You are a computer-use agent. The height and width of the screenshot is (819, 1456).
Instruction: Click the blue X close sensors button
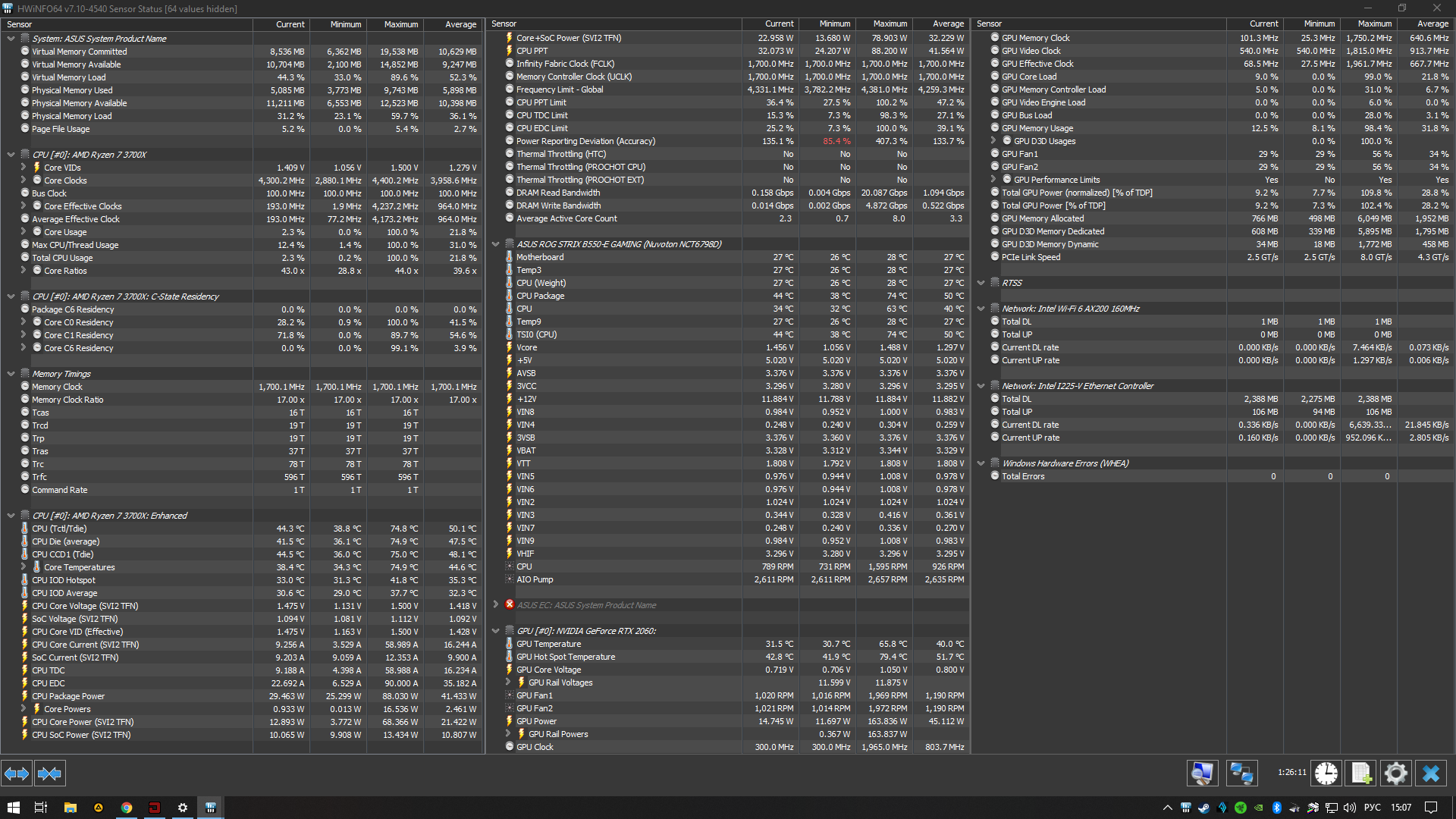(1431, 773)
